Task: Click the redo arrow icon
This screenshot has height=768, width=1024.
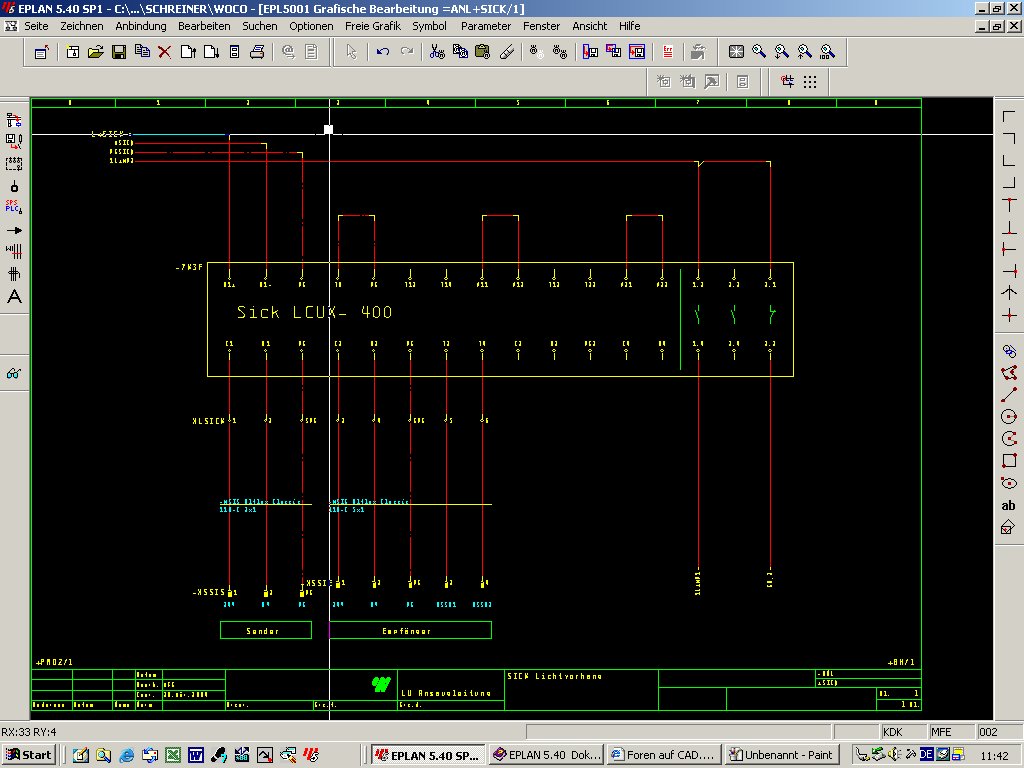Action: [407, 52]
